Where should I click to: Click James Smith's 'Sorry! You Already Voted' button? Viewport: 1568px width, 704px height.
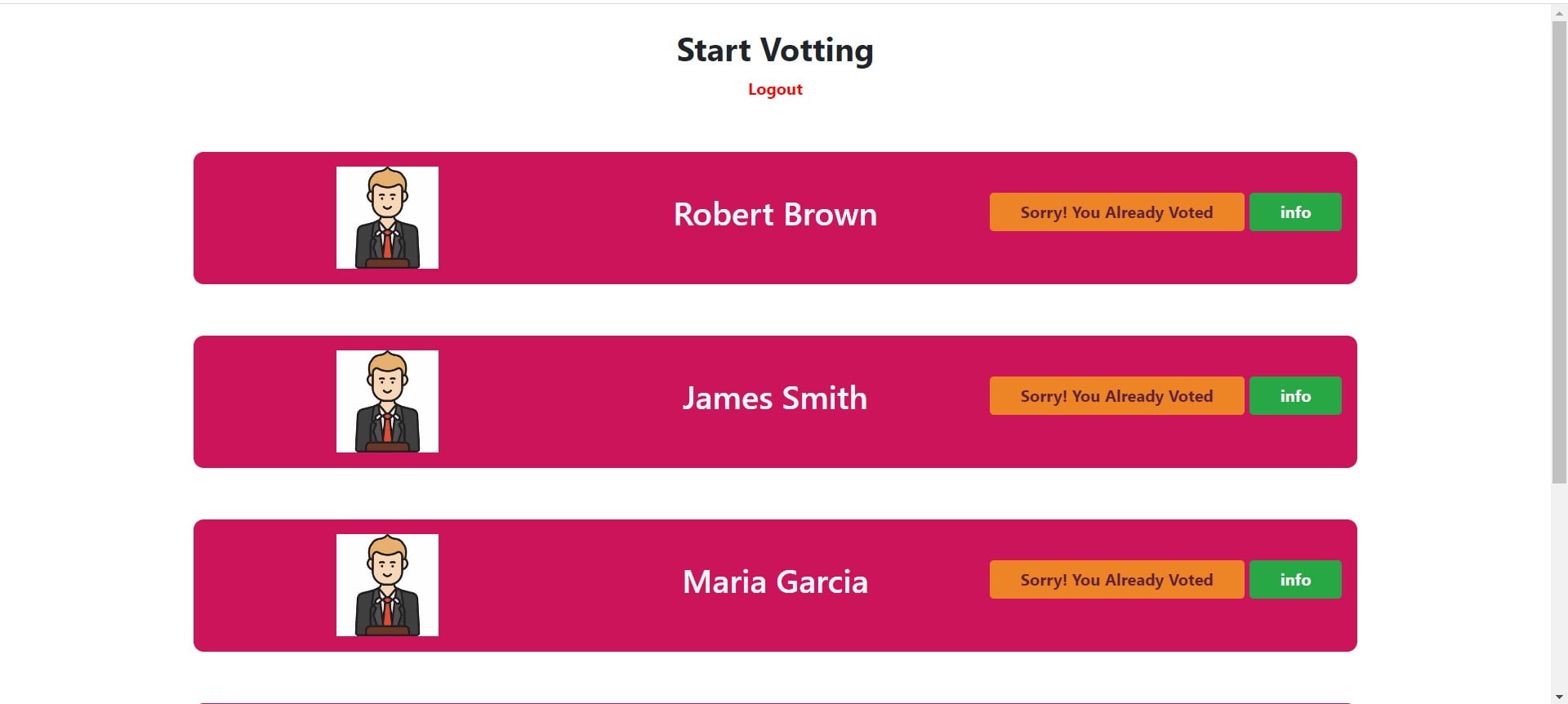[1116, 395]
